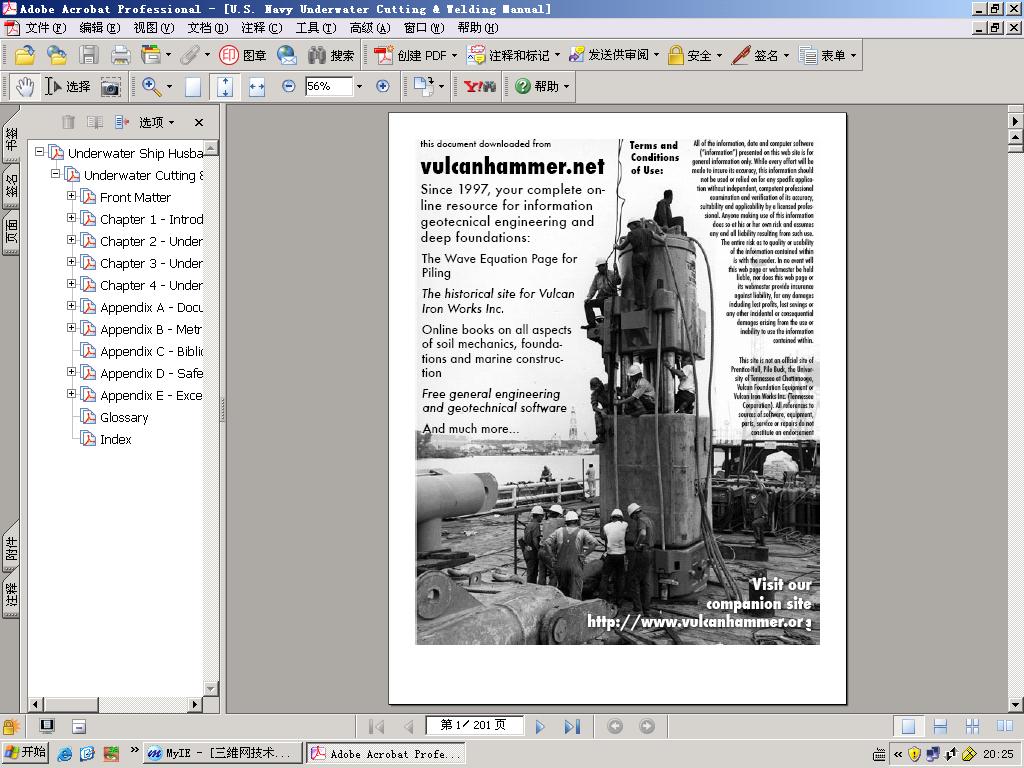
Task: Click the document vertical scrollbar down arrow
Action: pyautogui.click(x=1016, y=705)
